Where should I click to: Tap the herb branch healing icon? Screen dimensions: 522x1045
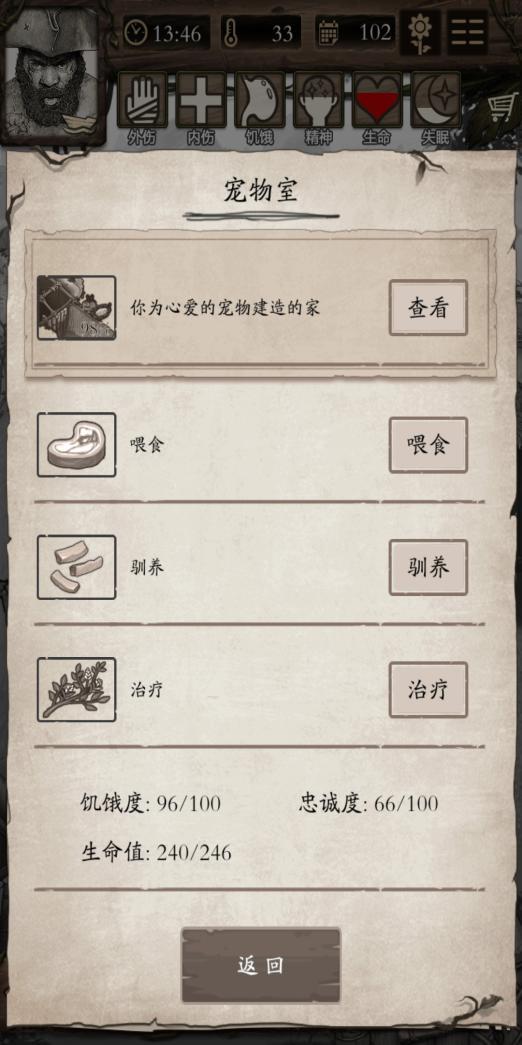click(x=77, y=689)
